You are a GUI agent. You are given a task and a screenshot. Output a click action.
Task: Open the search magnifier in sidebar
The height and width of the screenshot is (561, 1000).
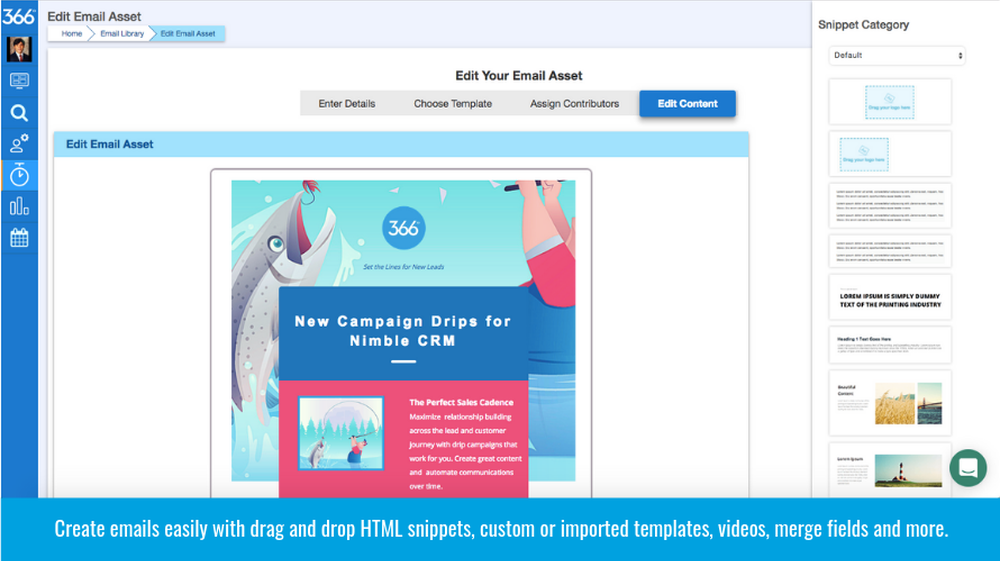point(19,113)
